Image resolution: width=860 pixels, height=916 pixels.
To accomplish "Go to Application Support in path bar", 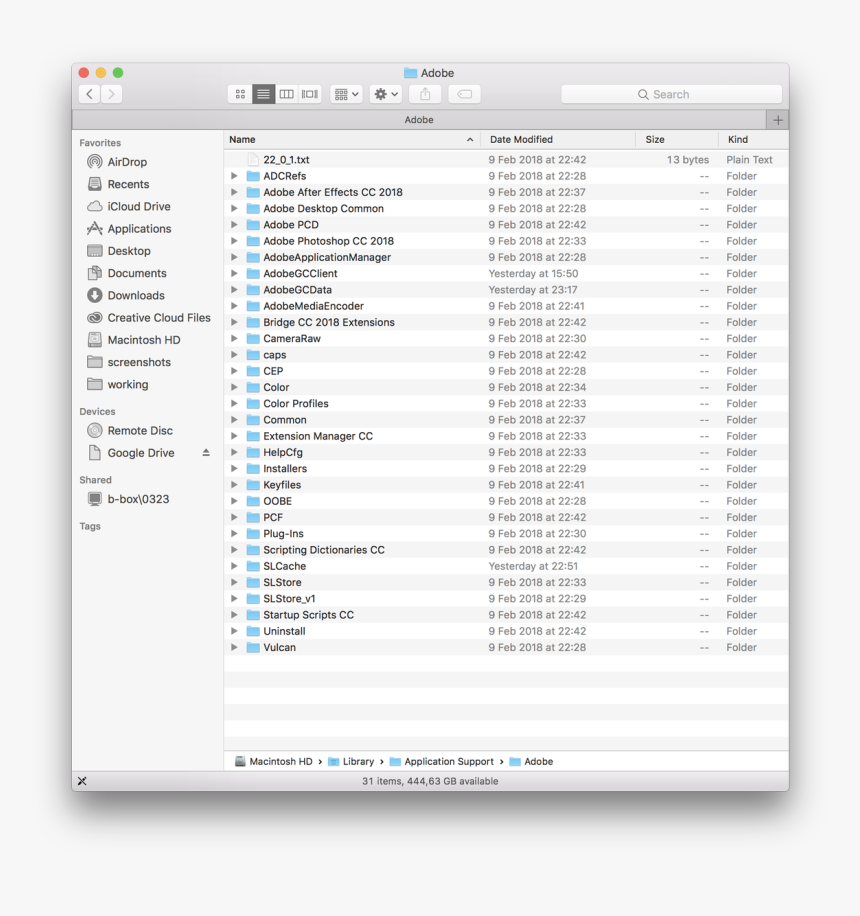I will (x=442, y=761).
